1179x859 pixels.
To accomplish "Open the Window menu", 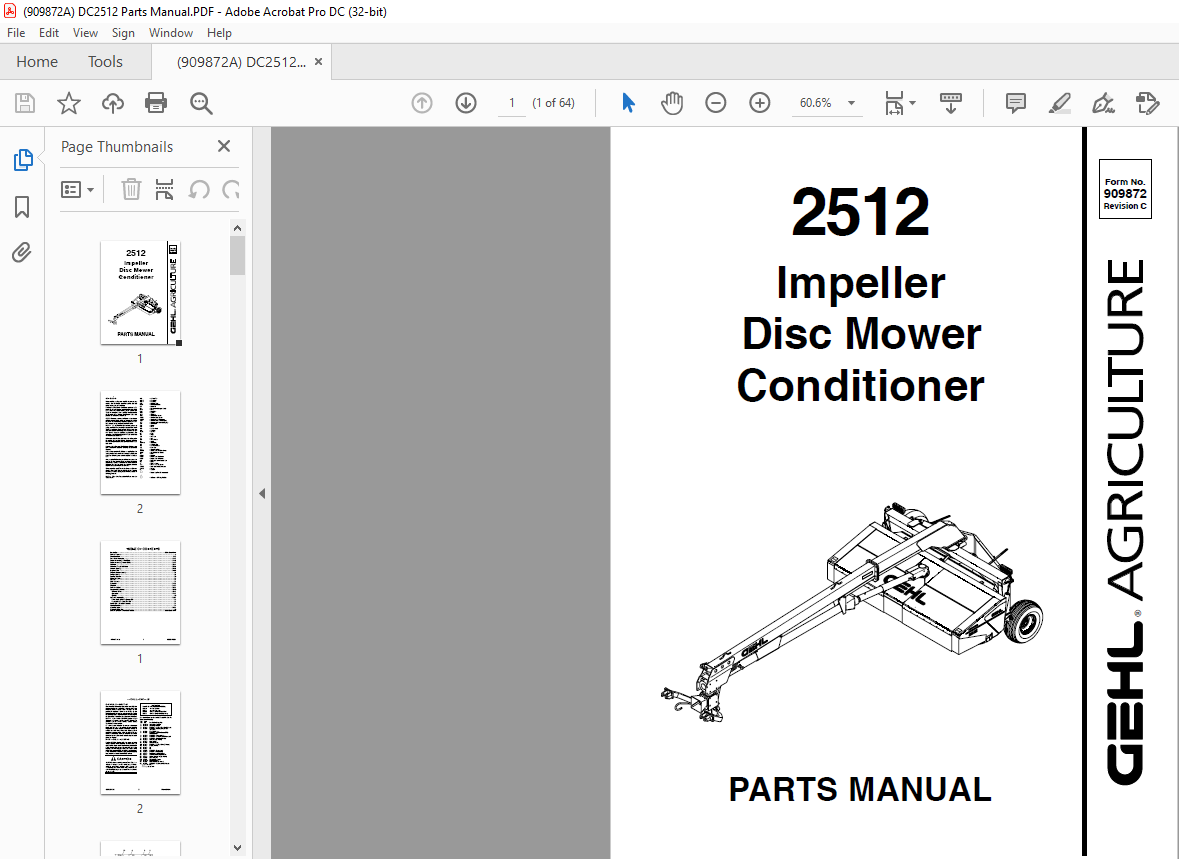I will pos(171,32).
